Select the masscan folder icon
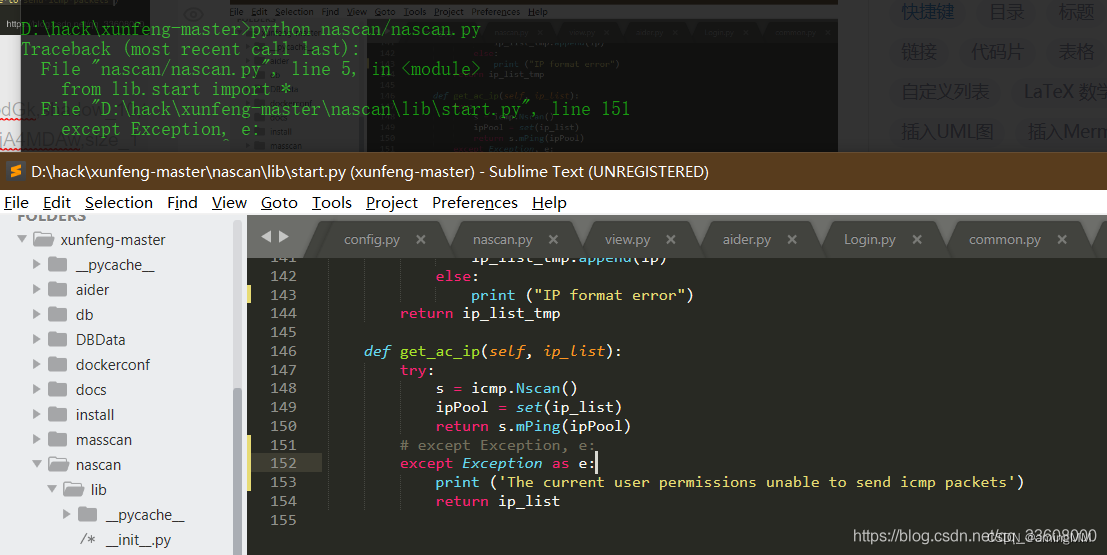 click(x=57, y=439)
